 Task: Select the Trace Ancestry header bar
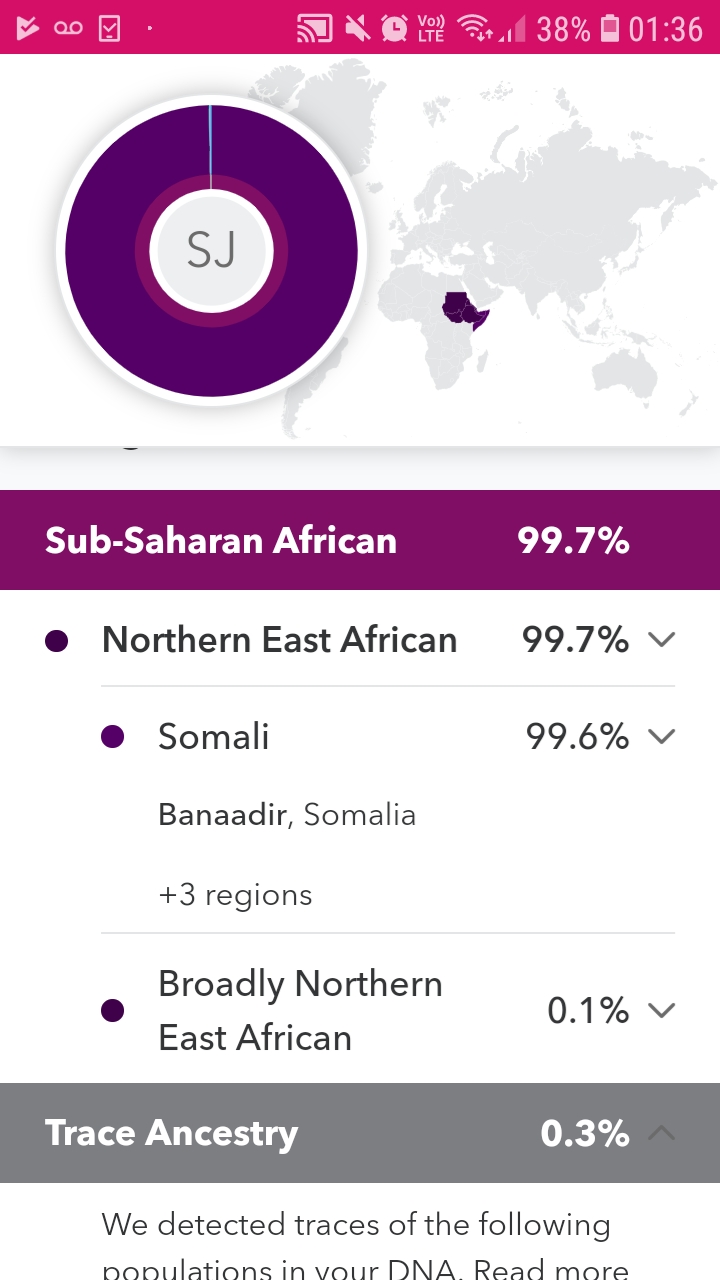coord(360,1133)
